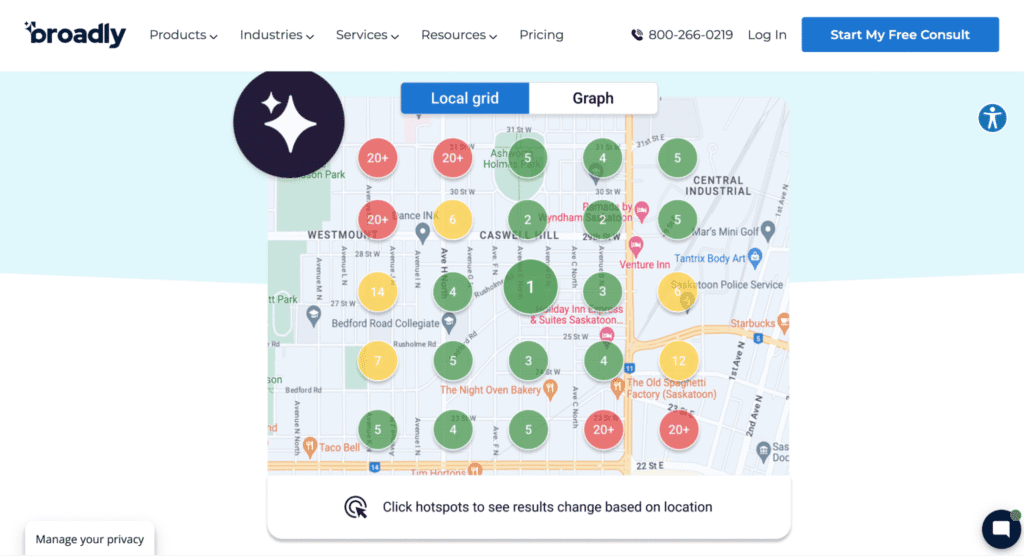Click the Ramada by Wyndham hotel pin
The width and height of the screenshot is (1024, 556).
tap(642, 210)
